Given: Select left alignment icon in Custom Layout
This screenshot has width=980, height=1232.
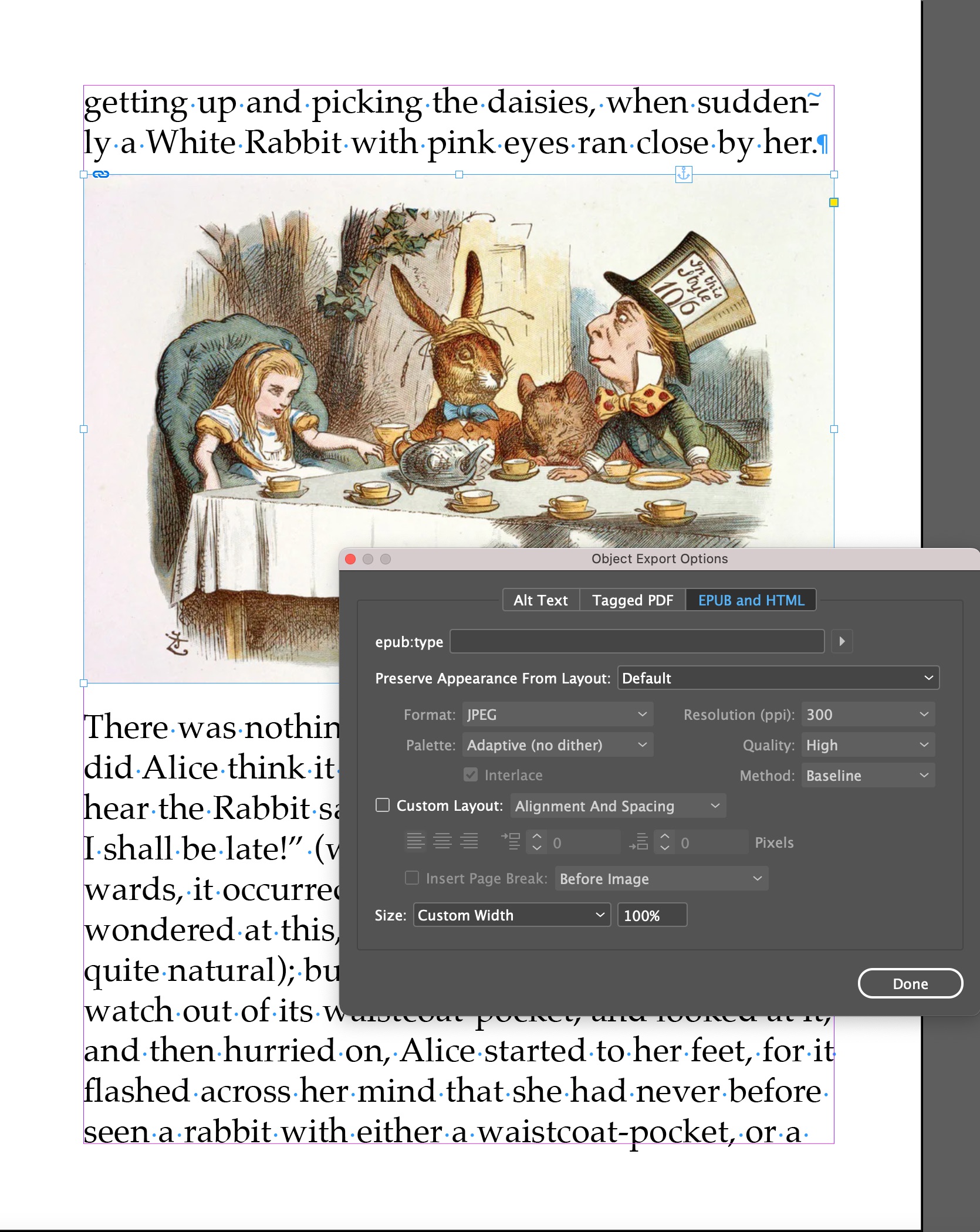Looking at the screenshot, I should (415, 842).
